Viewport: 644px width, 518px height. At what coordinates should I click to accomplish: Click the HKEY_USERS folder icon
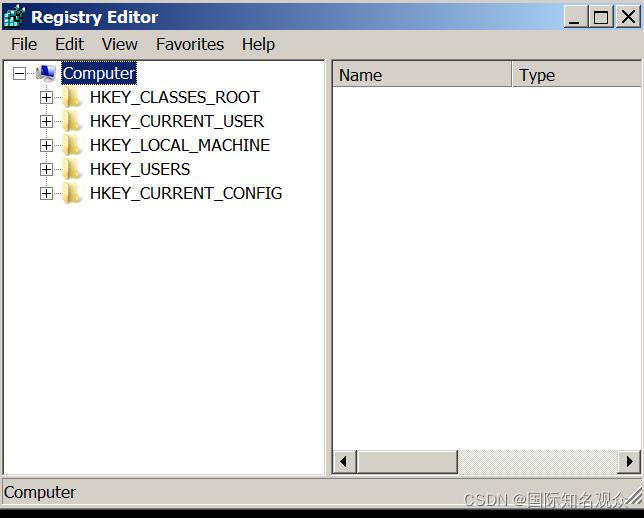coord(72,169)
